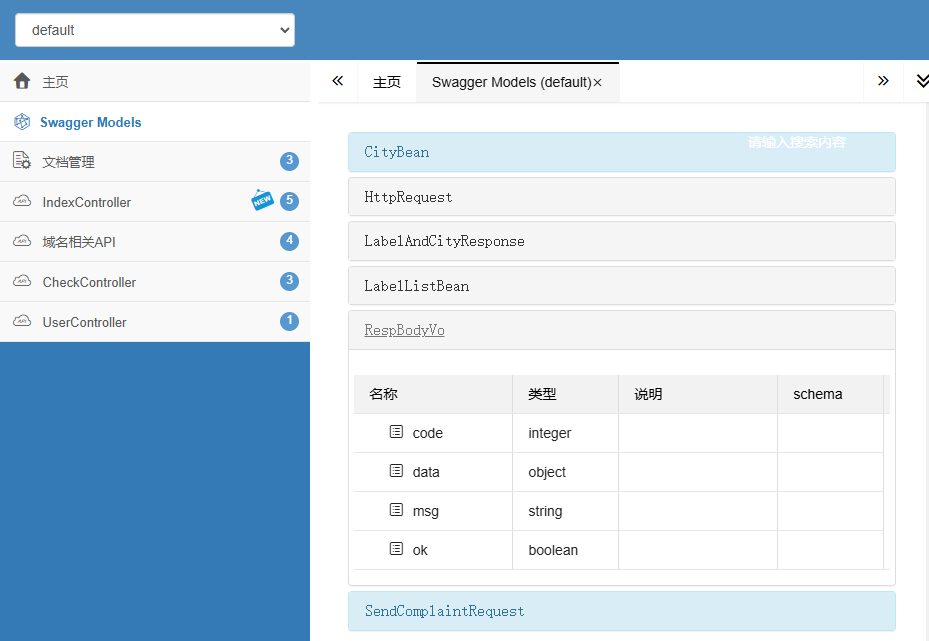Close the Swagger Models (default) tab
Screen dimensions: 929x641
[598, 83]
